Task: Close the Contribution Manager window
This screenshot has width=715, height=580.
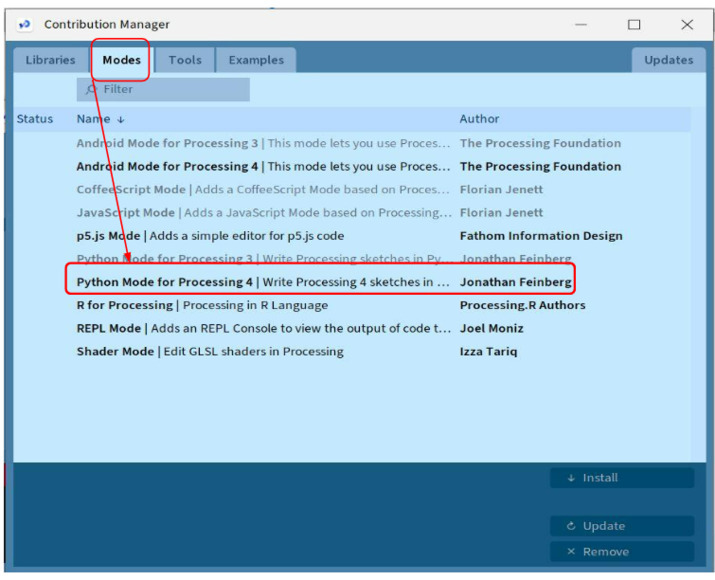Action: coord(687,25)
